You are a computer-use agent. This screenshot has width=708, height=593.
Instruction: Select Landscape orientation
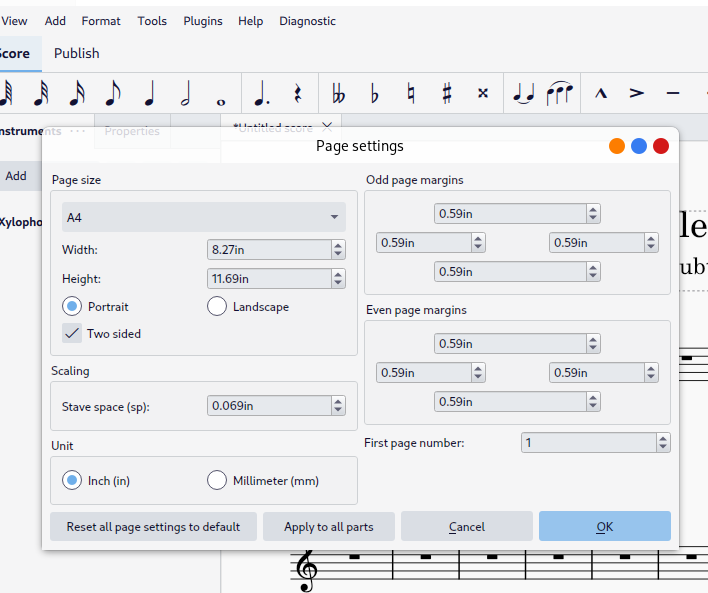pos(217,306)
